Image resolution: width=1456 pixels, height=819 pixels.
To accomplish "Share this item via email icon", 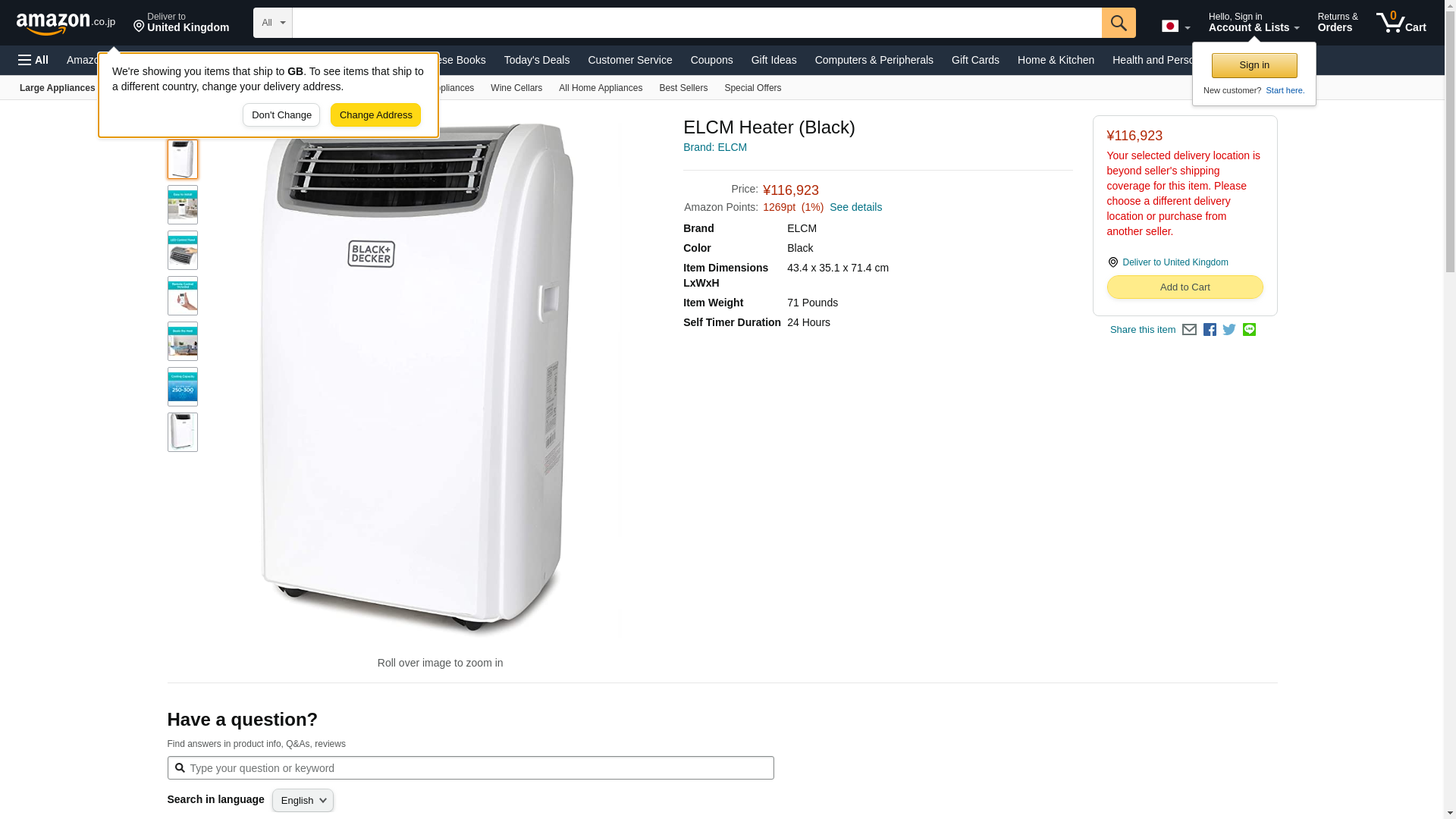I will click(1189, 330).
